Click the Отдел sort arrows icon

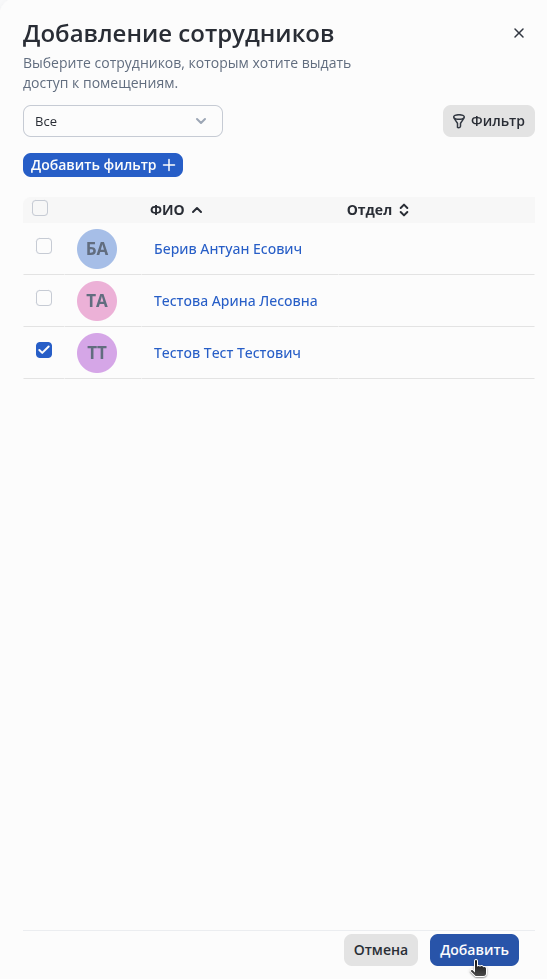404,210
